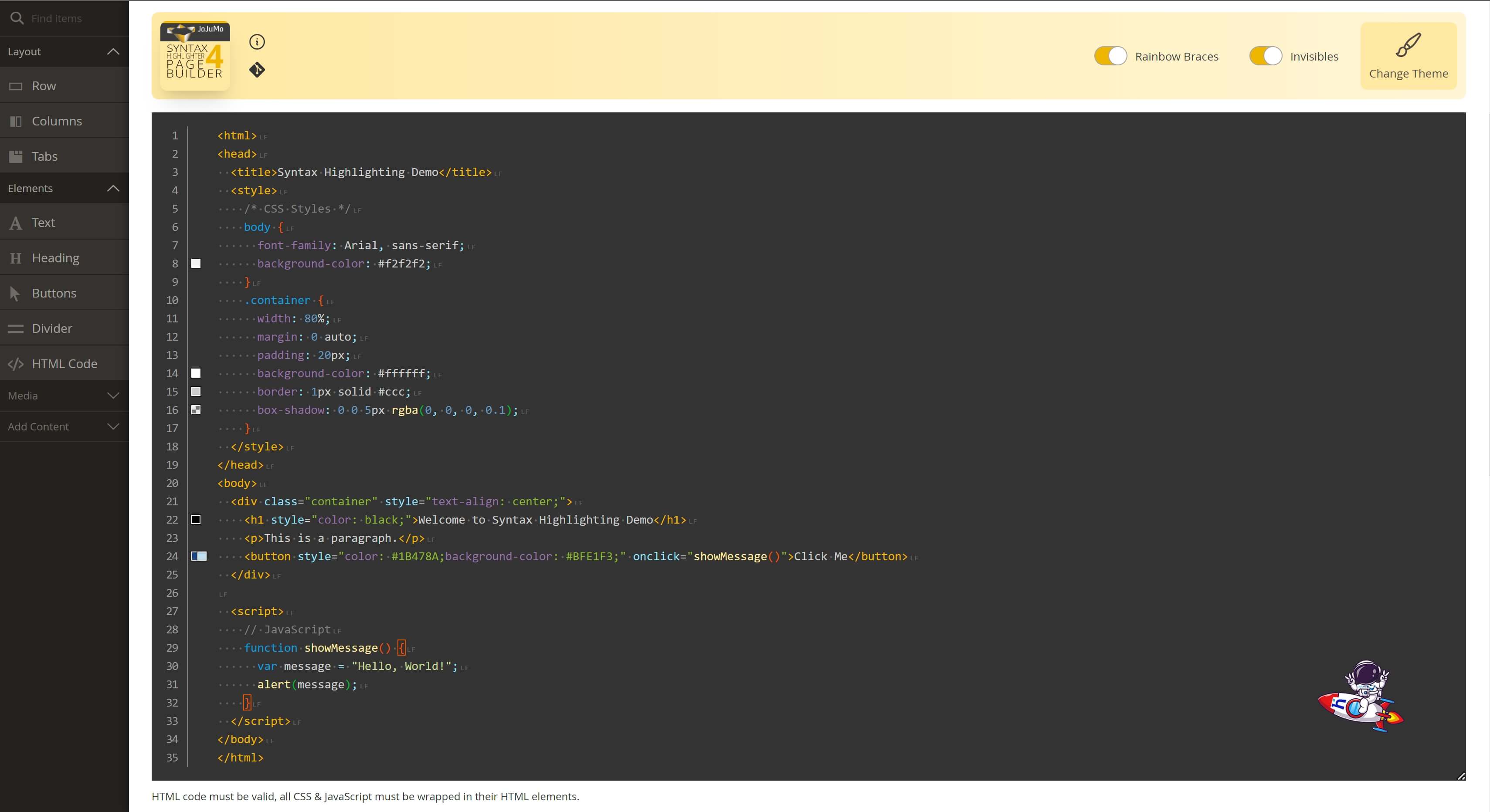The height and width of the screenshot is (812, 1490).
Task: Expand the Add Content section
Action: point(113,426)
